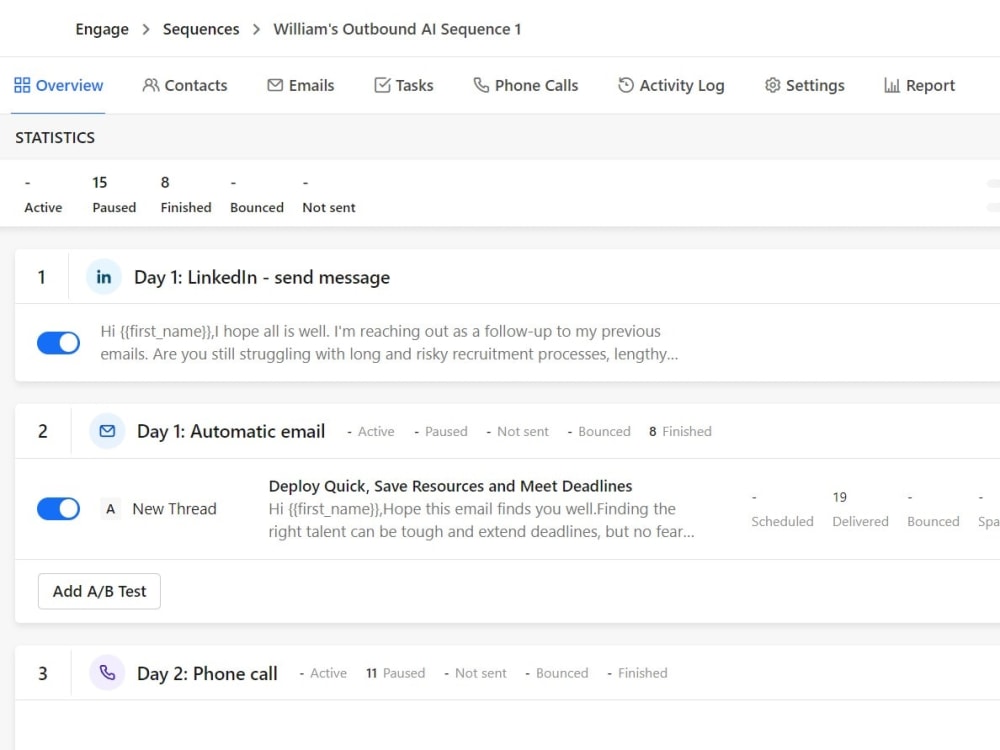Click 11 Paused in Phone call header
The height and width of the screenshot is (750, 1000).
[395, 673]
